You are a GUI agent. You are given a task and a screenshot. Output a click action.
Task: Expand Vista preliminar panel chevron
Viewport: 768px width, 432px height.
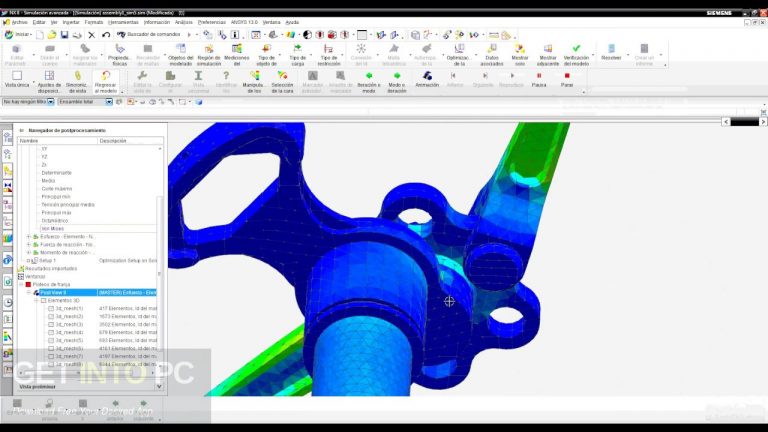[x=159, y=386]
